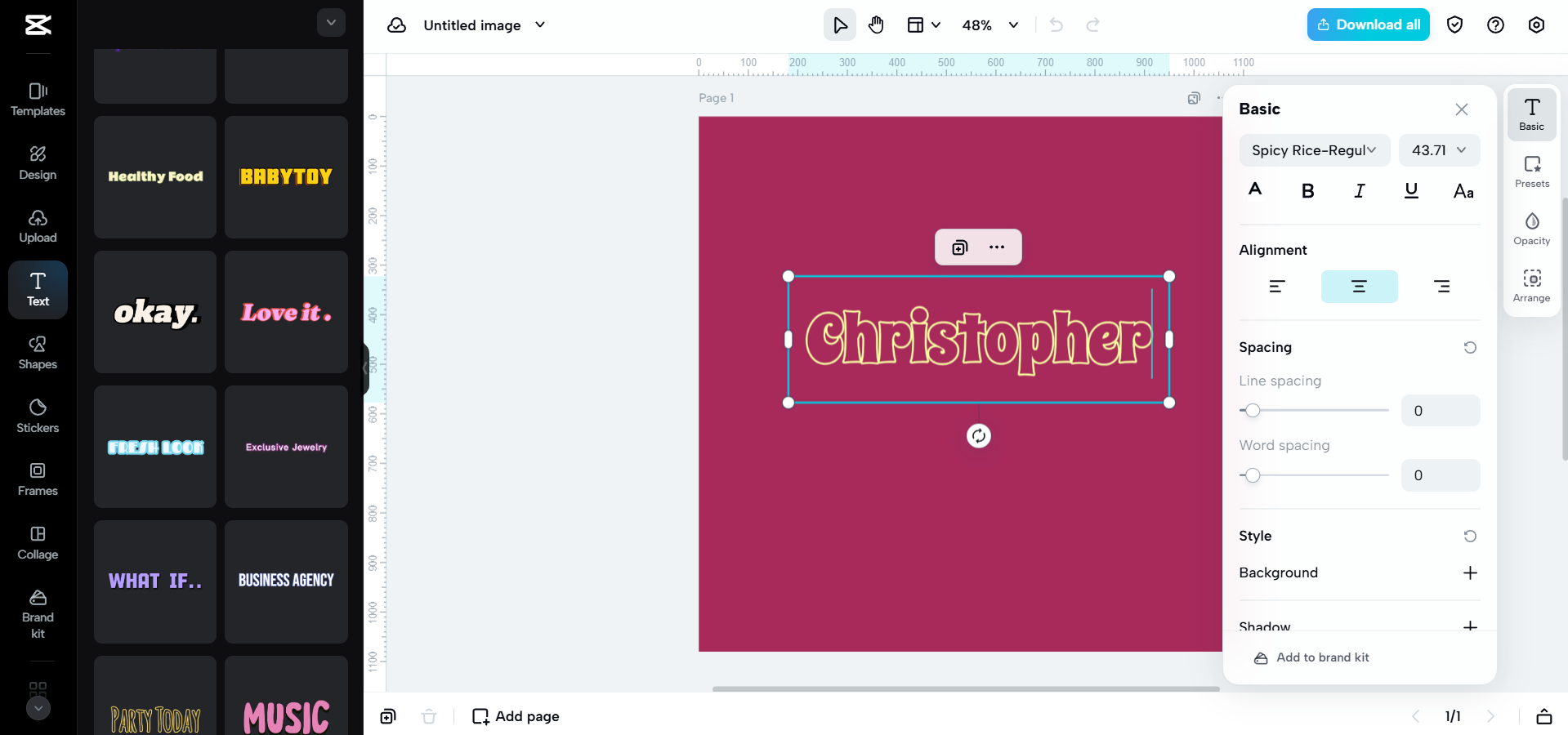Click the CapCut logo icon

click(38, 25)
